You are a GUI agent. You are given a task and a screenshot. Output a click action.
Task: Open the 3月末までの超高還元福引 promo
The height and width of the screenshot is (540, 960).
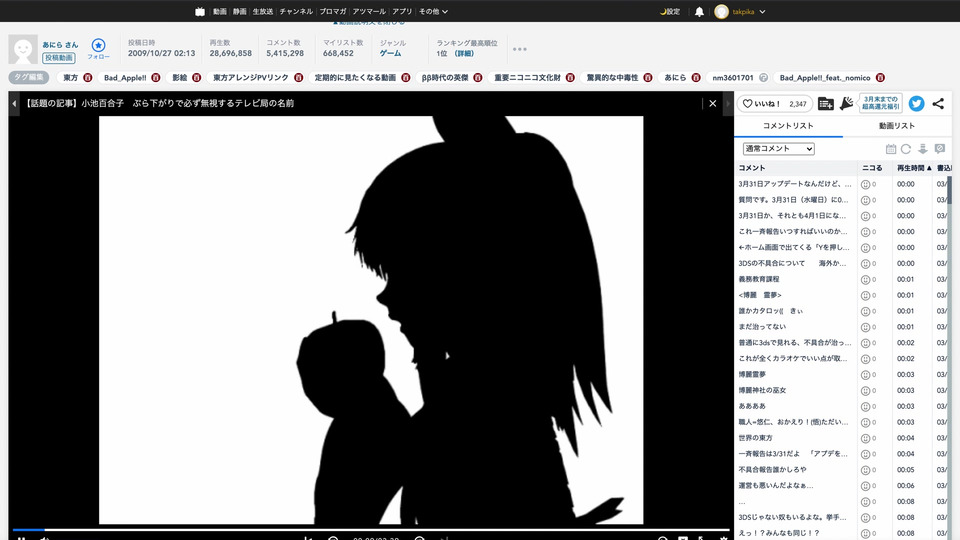(880, 103)
